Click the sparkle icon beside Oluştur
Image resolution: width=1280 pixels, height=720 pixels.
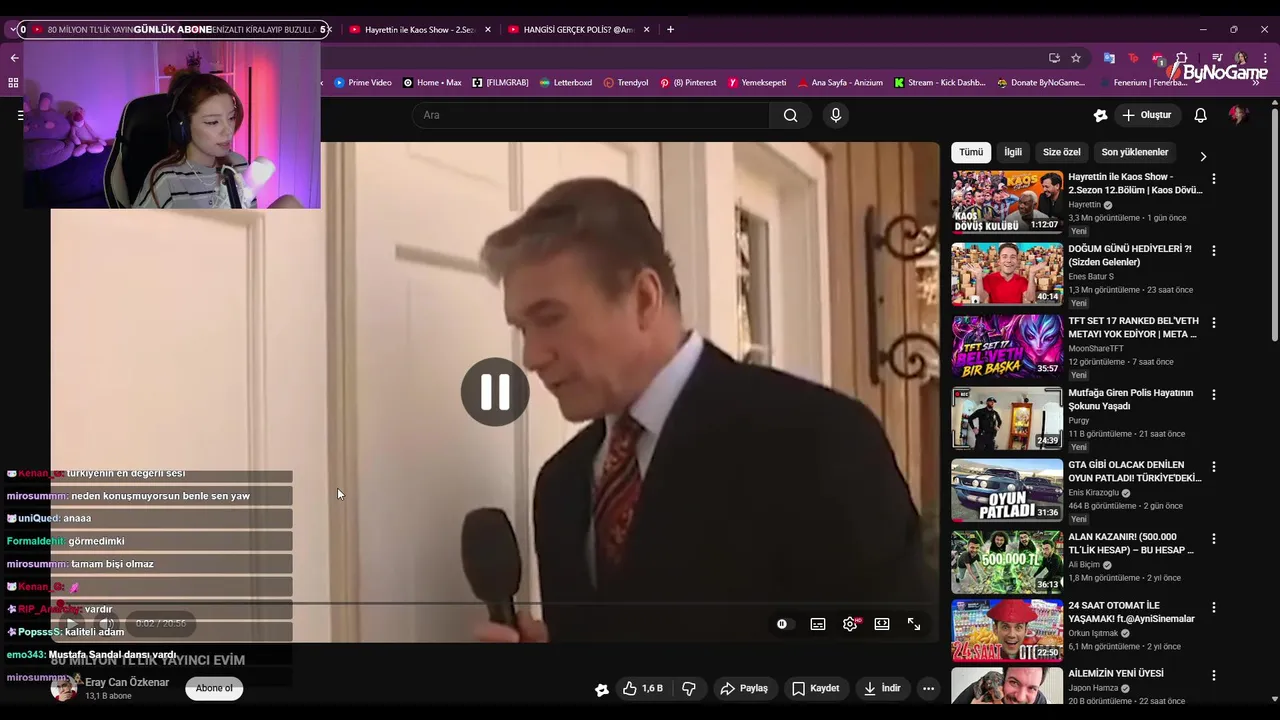click(1100, 115)
